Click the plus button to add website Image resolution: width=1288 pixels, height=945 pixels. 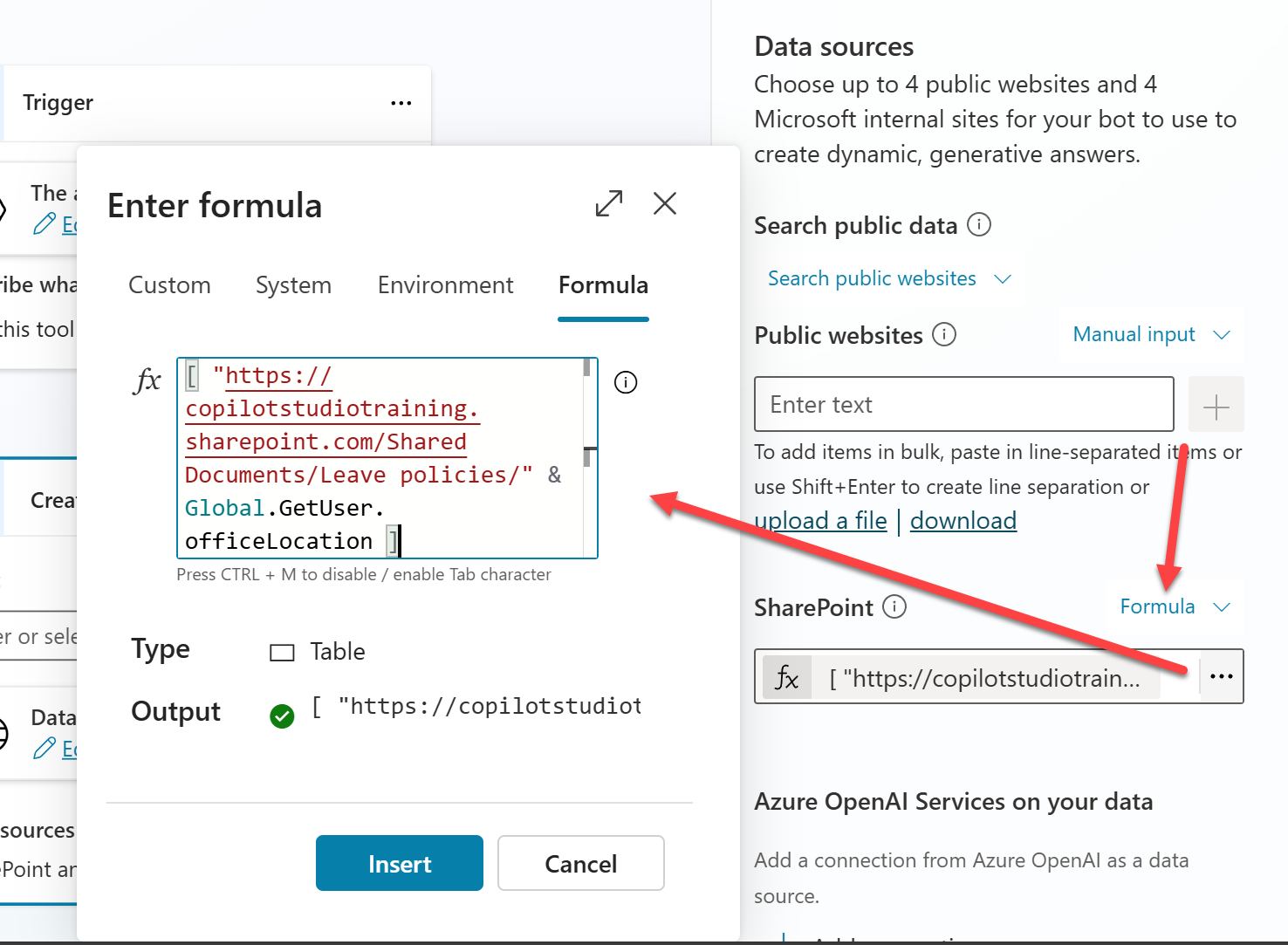point(1216,405)
